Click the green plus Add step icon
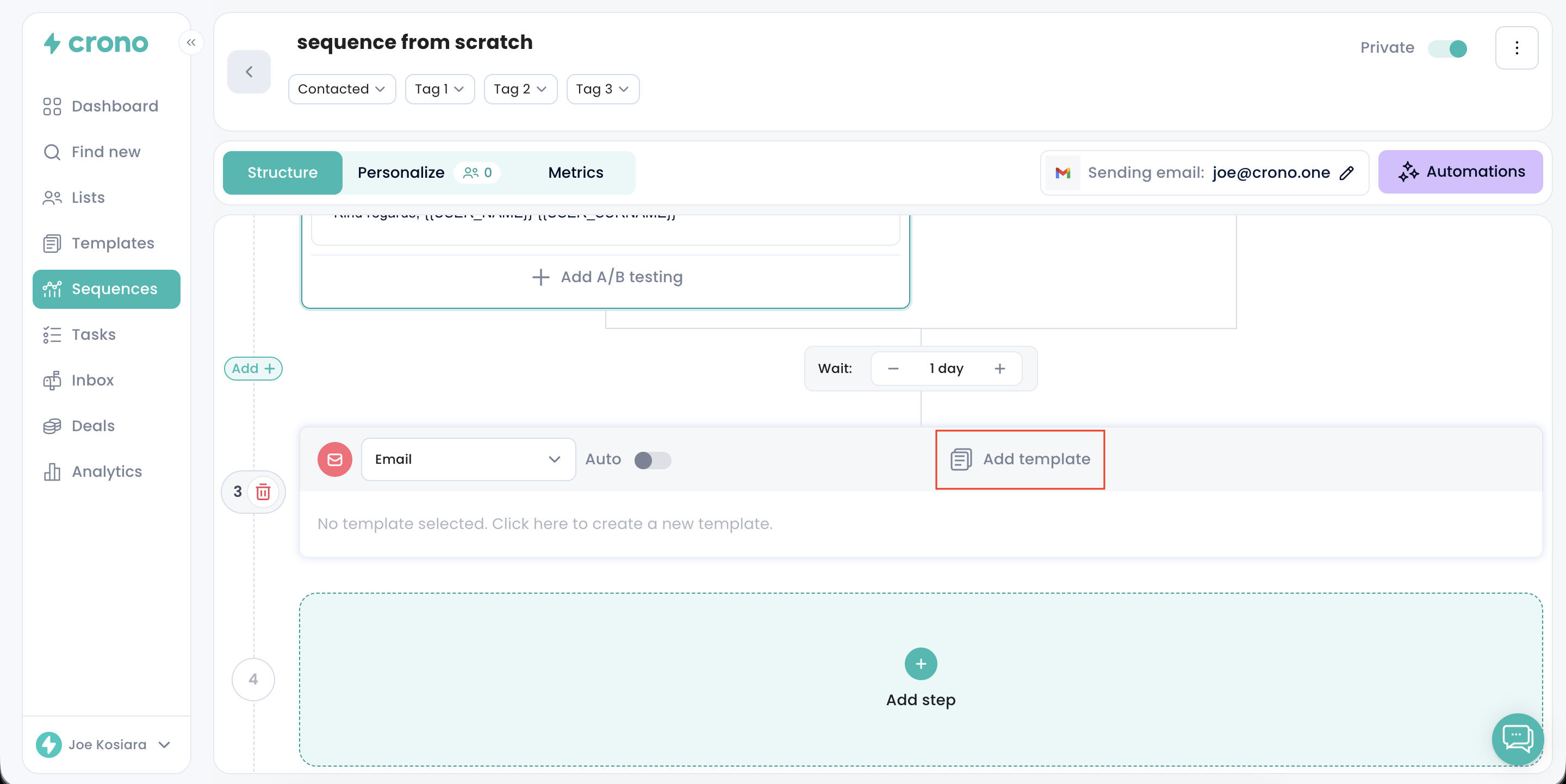Screen dimensions: 1566x784 tap(921, 664)
